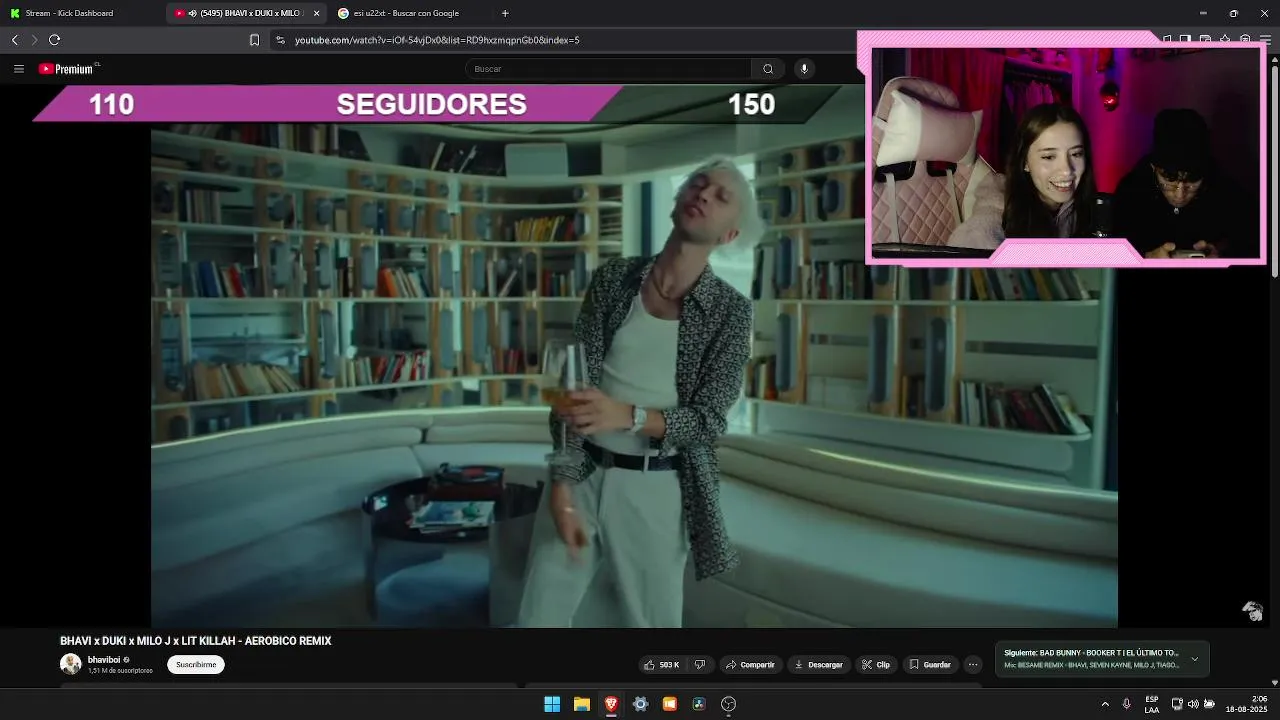Open a new browser tab
Image resolution: width=1280 pixels, height=720 pixels.
click(505, 13)
